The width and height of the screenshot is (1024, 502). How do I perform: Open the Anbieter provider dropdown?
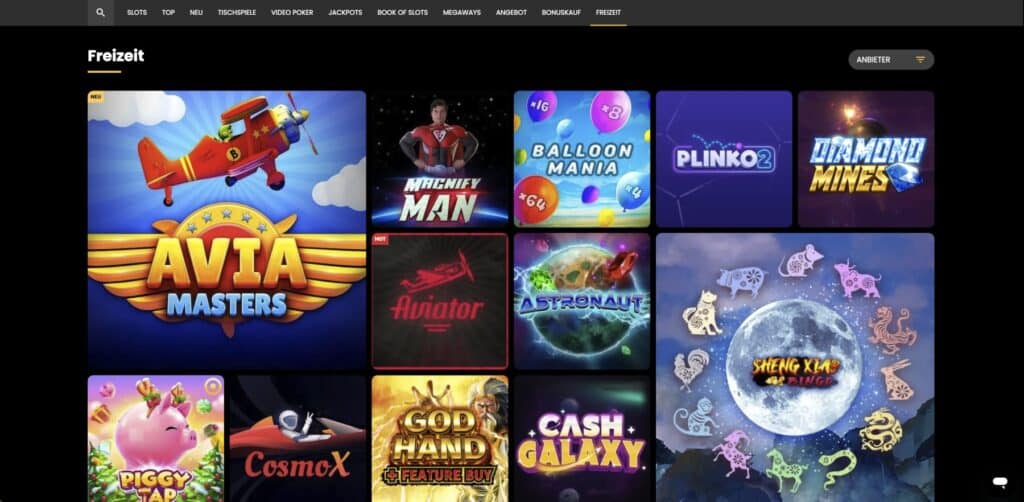[x=891, y=59]
